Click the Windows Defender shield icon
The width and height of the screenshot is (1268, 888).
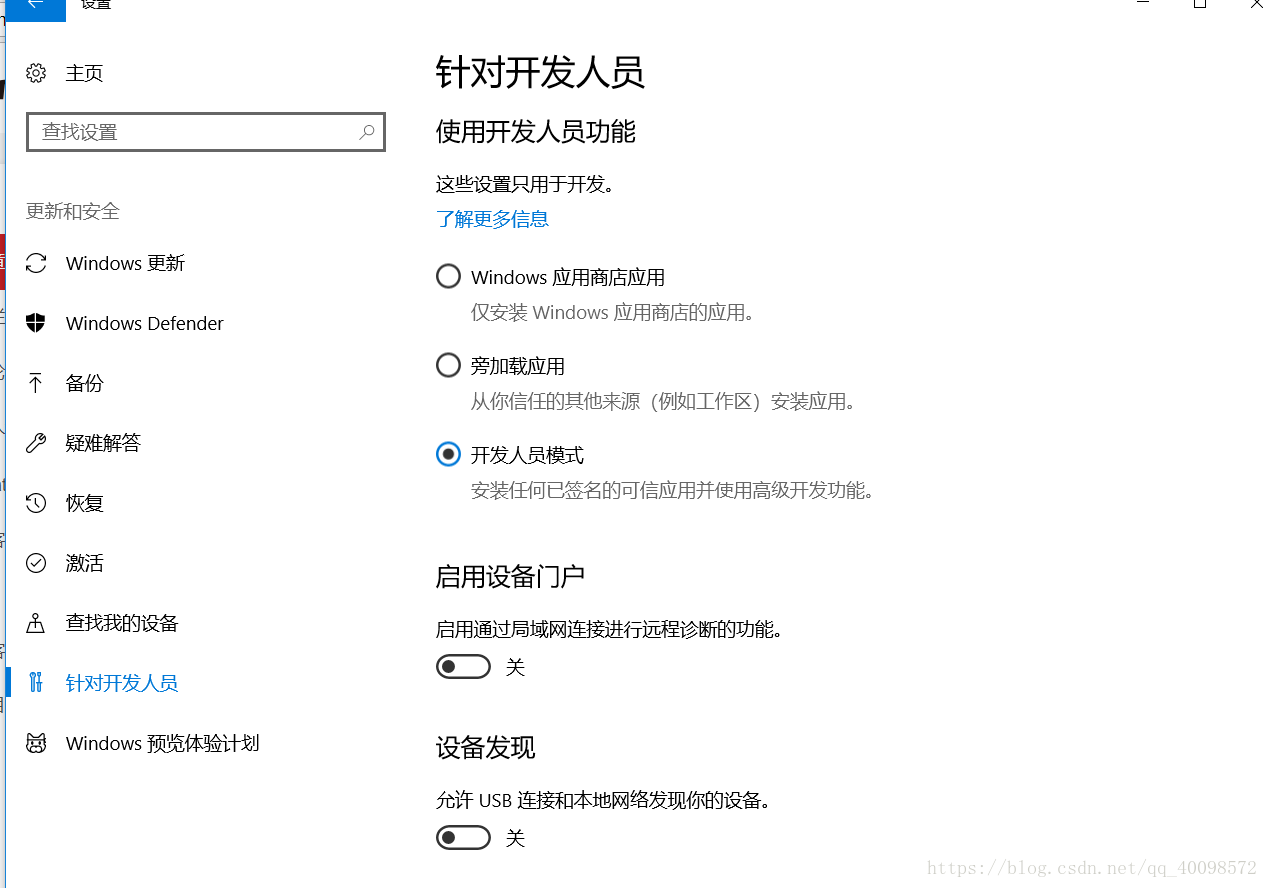click(x=36, y=323)
